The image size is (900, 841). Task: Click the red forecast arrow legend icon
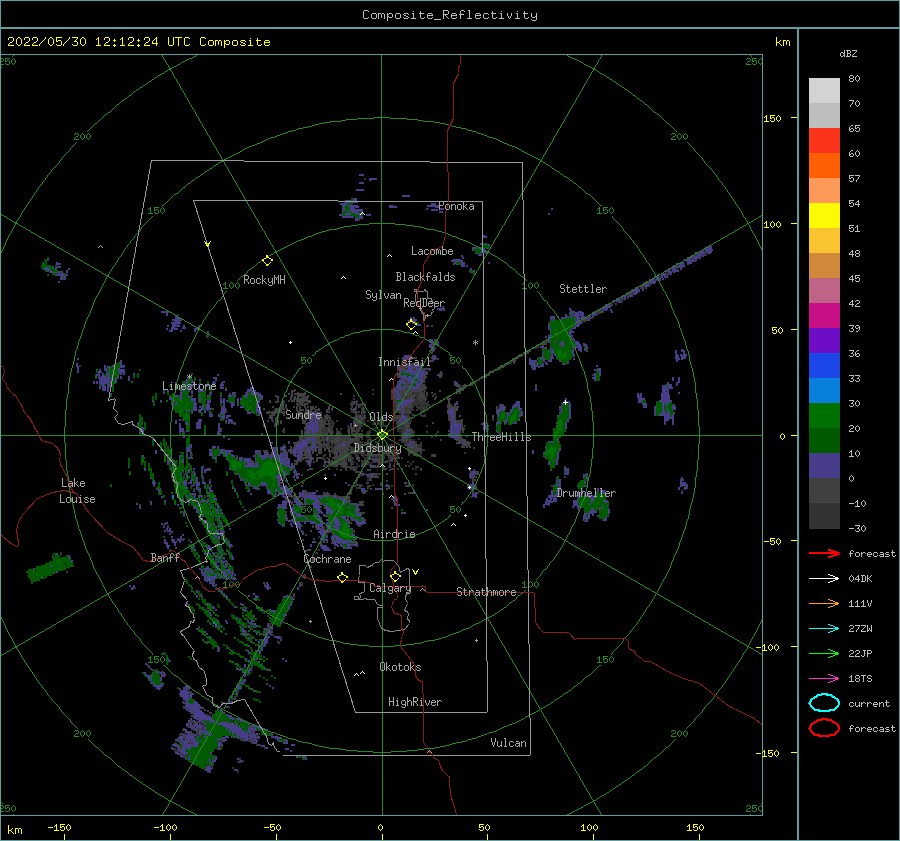point(824,553)
